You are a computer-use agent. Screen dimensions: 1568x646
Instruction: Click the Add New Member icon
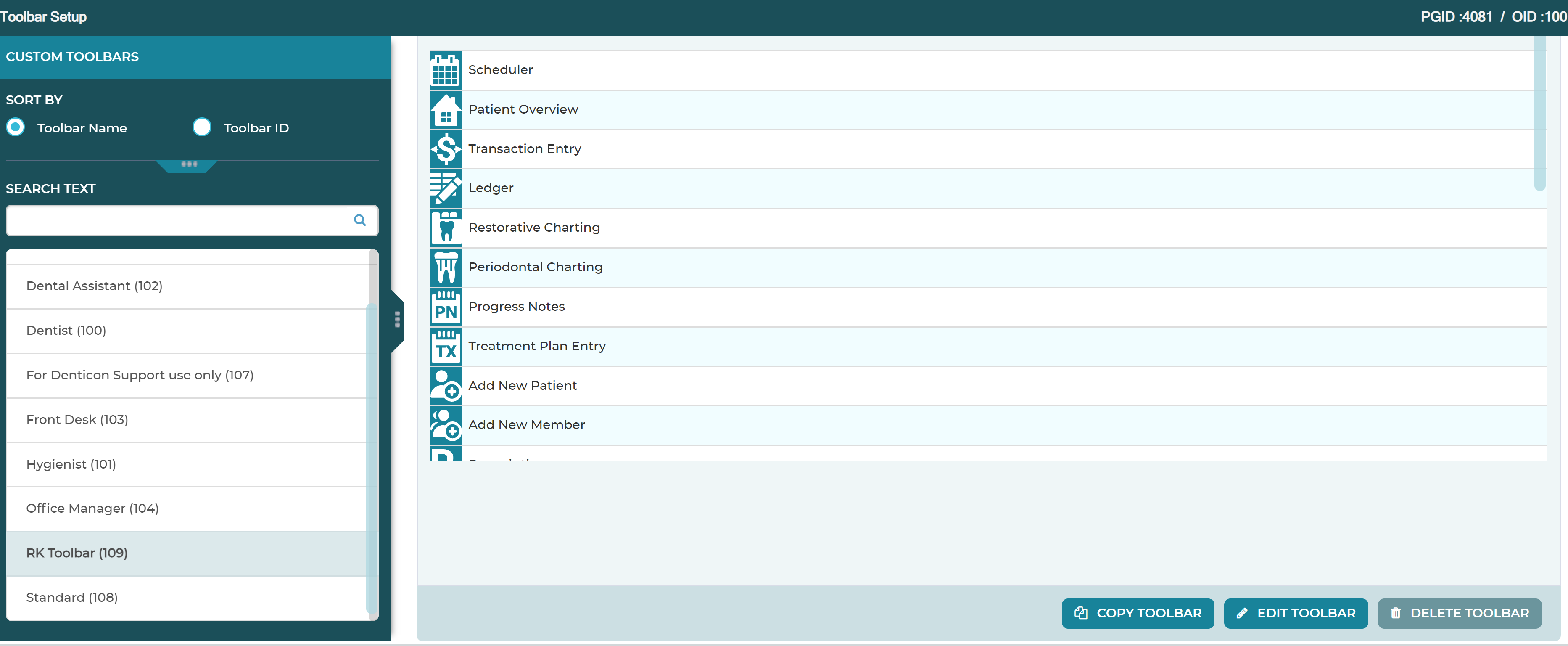[446, 426]
